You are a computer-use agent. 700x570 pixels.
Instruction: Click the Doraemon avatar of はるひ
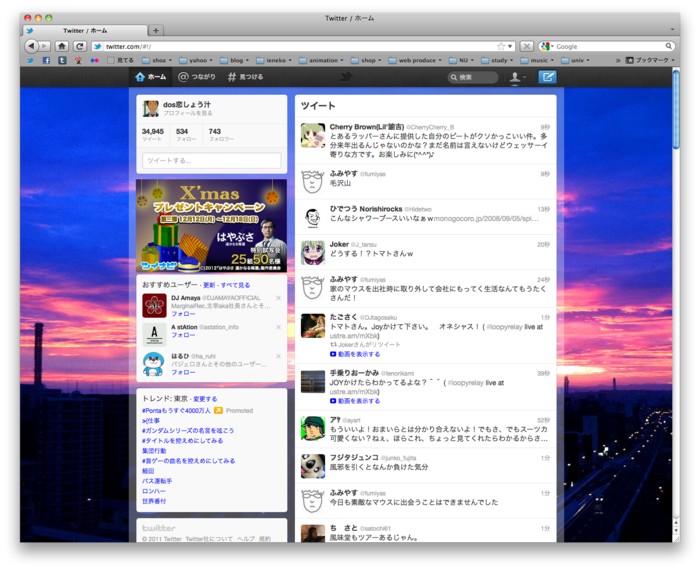154,364
